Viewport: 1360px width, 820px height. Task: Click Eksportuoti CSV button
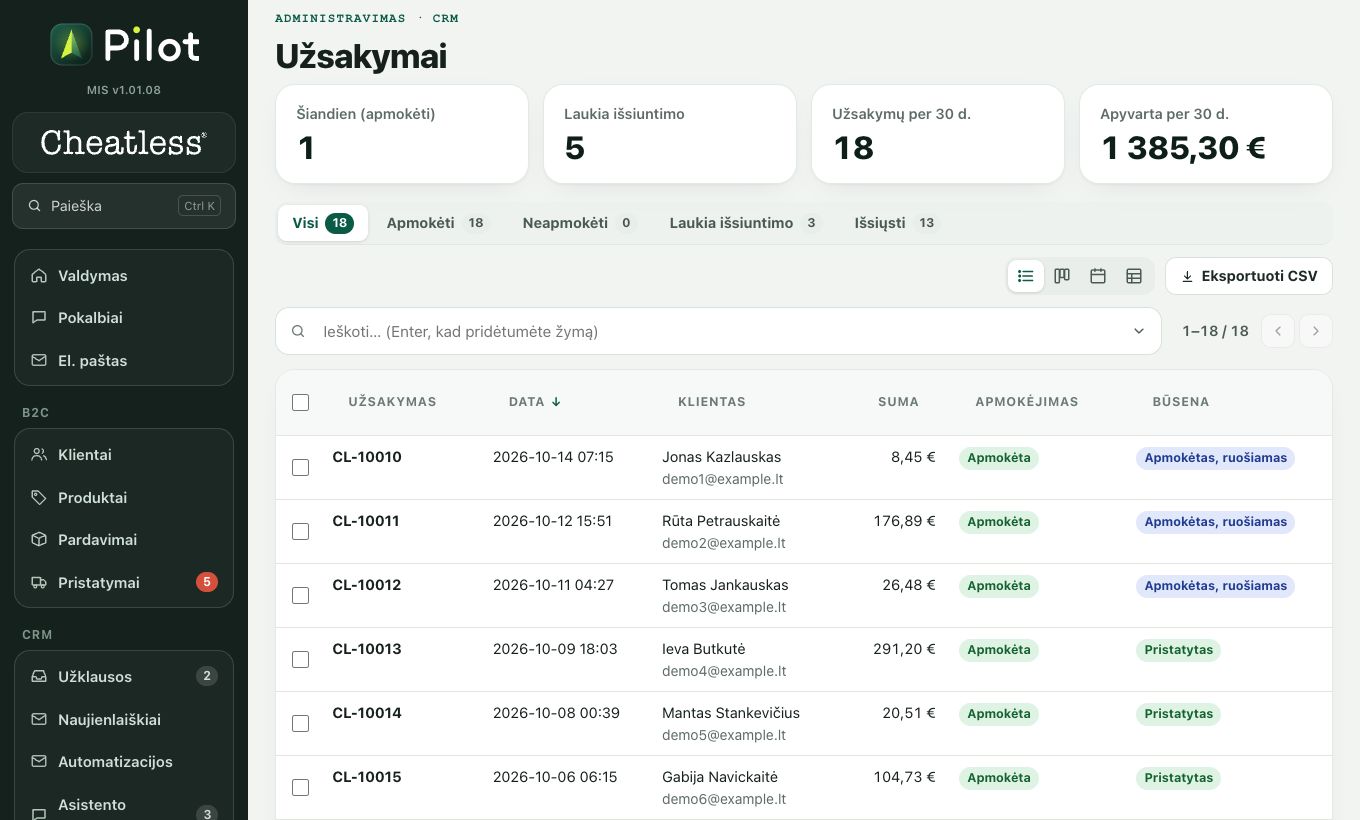tap(1249, 276)
